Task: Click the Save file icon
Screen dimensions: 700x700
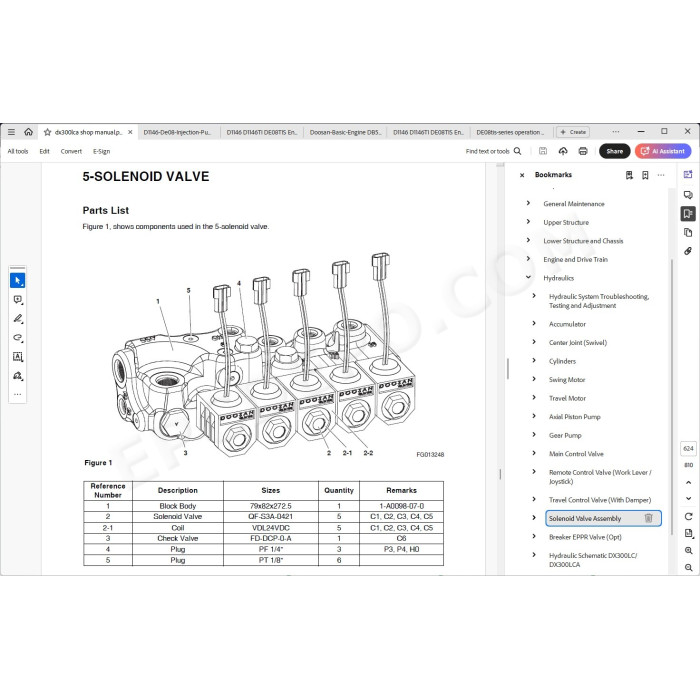Action: tap(543, 151)
